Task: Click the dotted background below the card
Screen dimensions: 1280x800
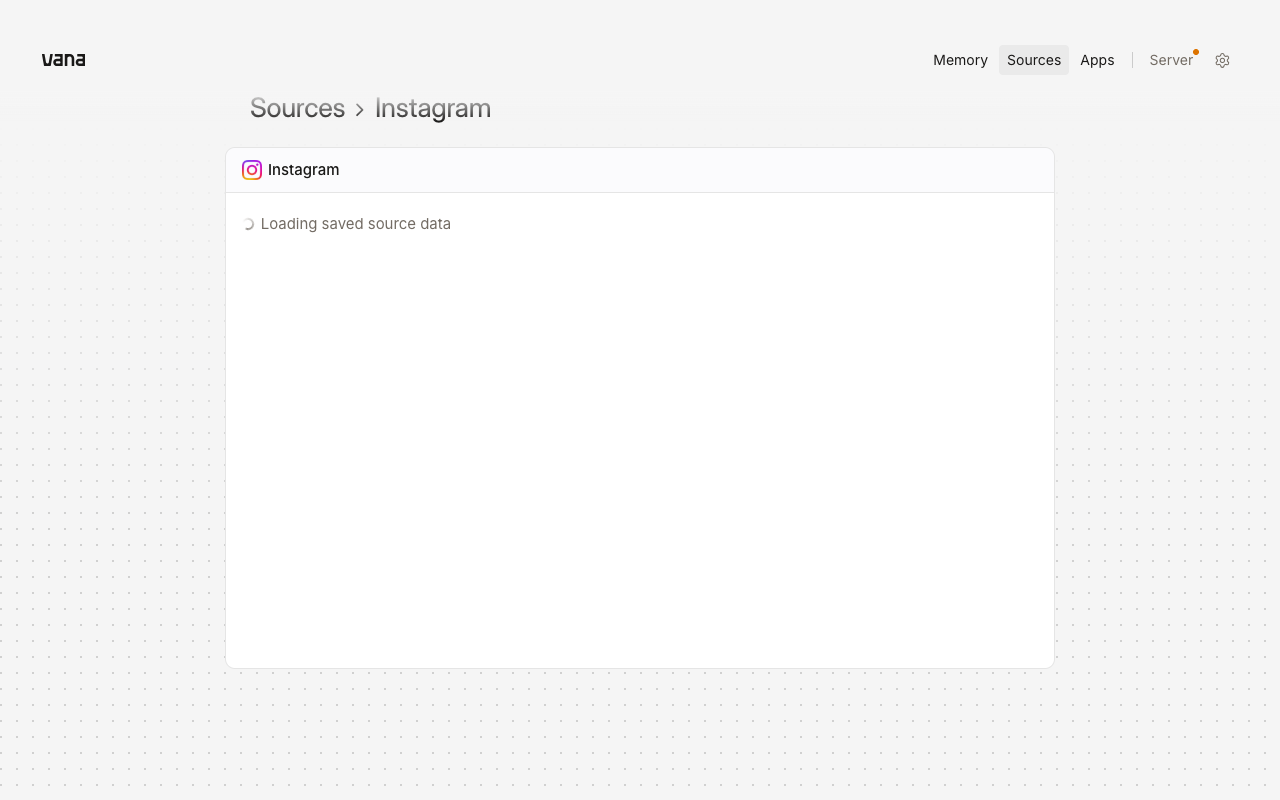Action: (x=640, y=735)
